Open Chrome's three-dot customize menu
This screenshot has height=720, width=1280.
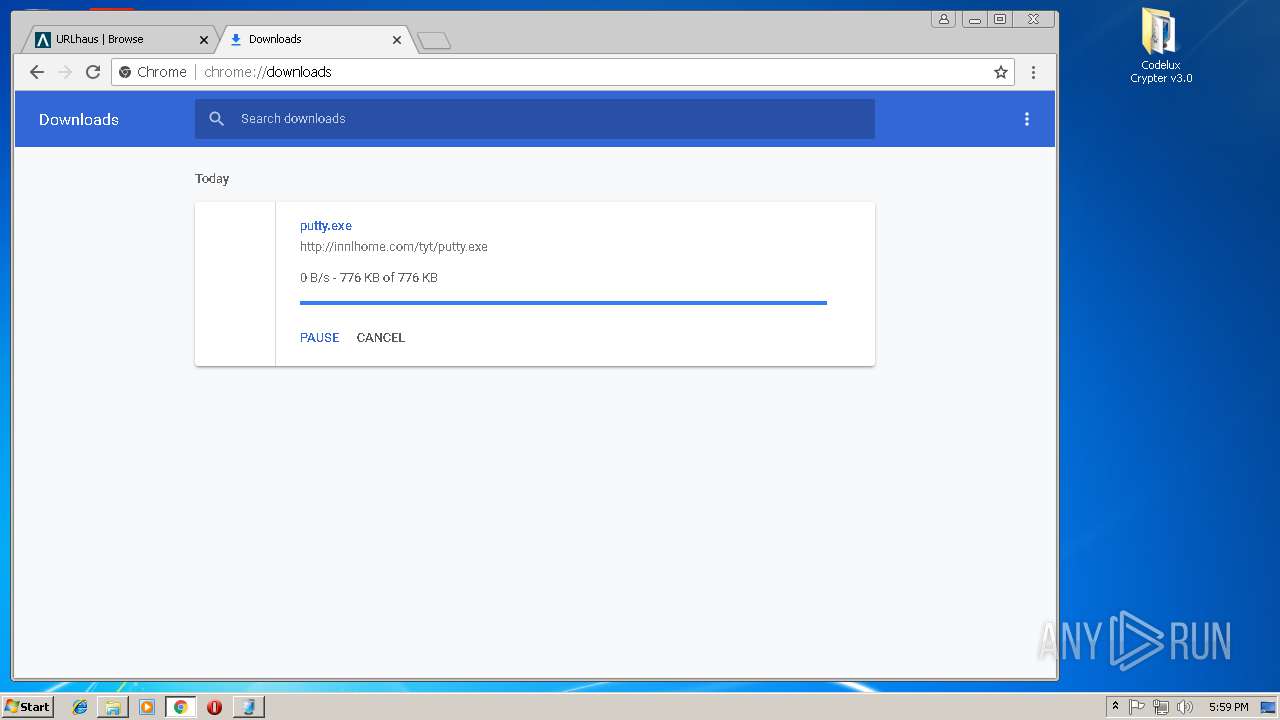tap(1033, 72)
